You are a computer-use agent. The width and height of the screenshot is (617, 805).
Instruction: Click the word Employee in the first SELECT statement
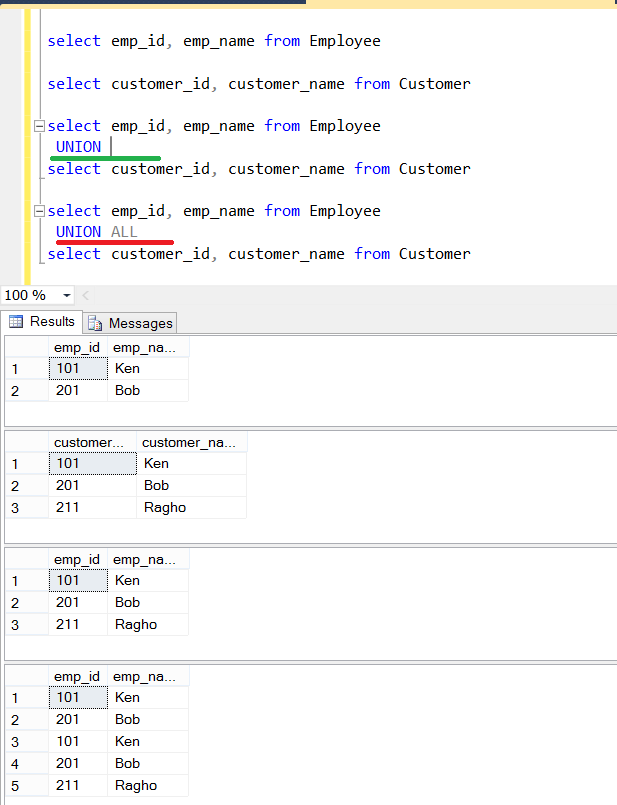pyautogui.click(x=345, y=41)
